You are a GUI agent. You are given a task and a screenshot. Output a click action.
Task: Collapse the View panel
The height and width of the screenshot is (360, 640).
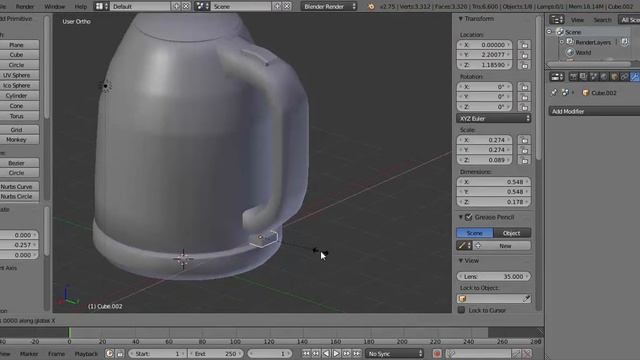coord(461,260)
